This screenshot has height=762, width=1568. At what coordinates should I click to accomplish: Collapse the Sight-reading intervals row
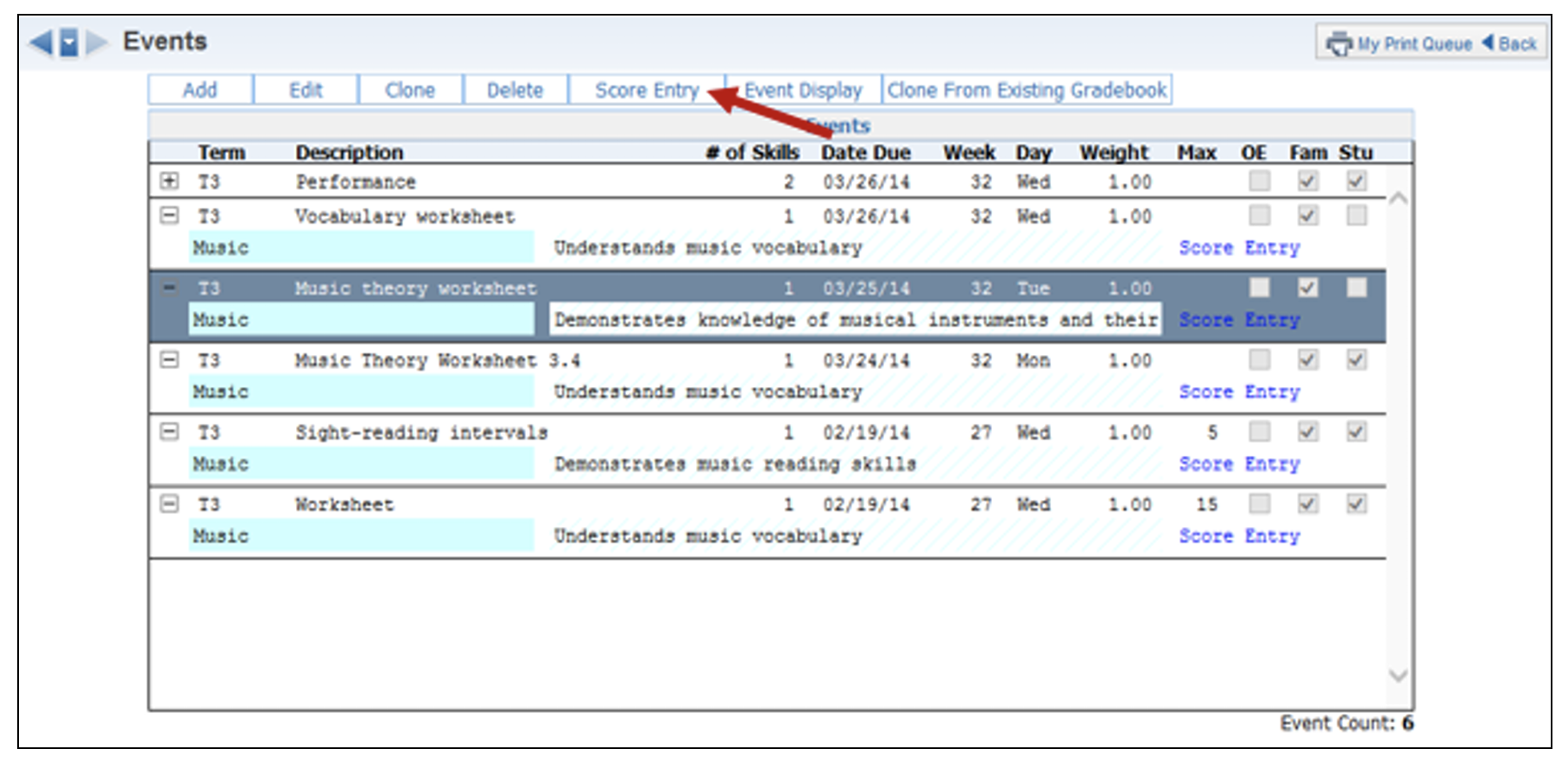169,432
